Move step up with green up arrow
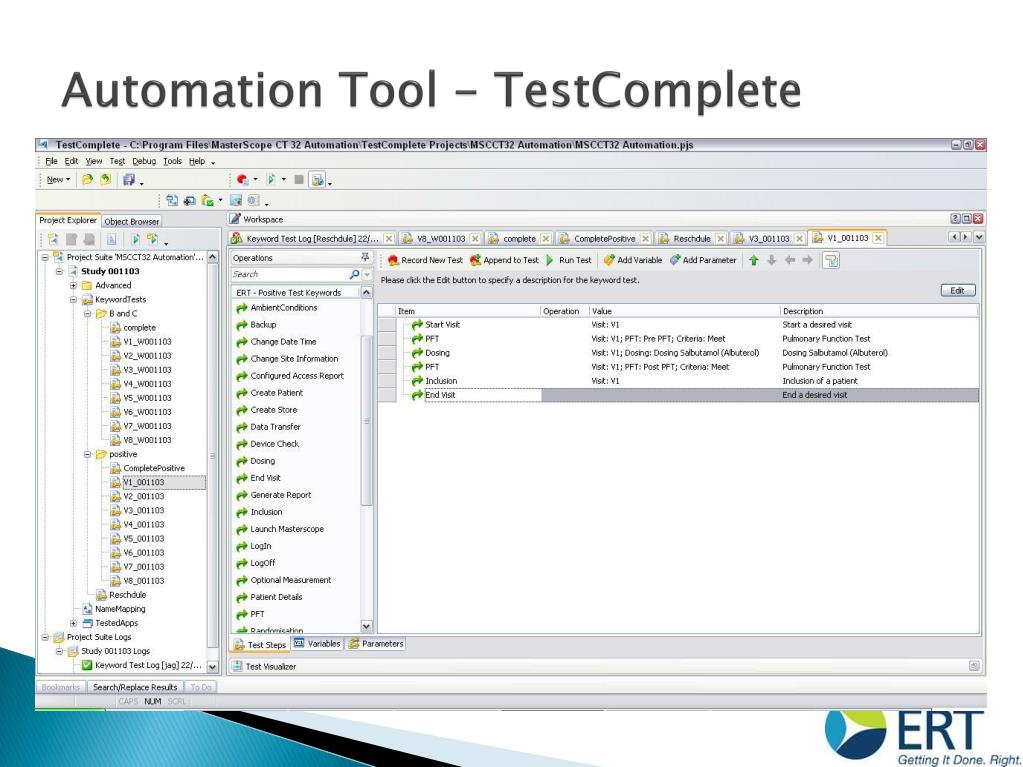The width and height of the screenshot is (1023, 767). [x=754, y=260]
